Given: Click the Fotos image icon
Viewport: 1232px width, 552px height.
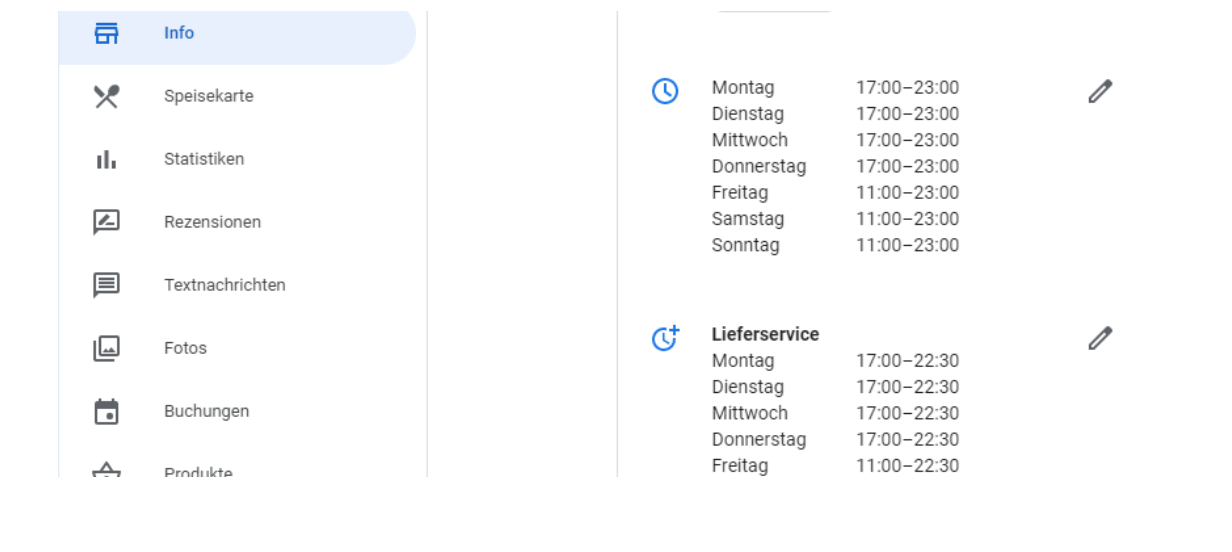Looking at the screenshot, I should [106, 348].
